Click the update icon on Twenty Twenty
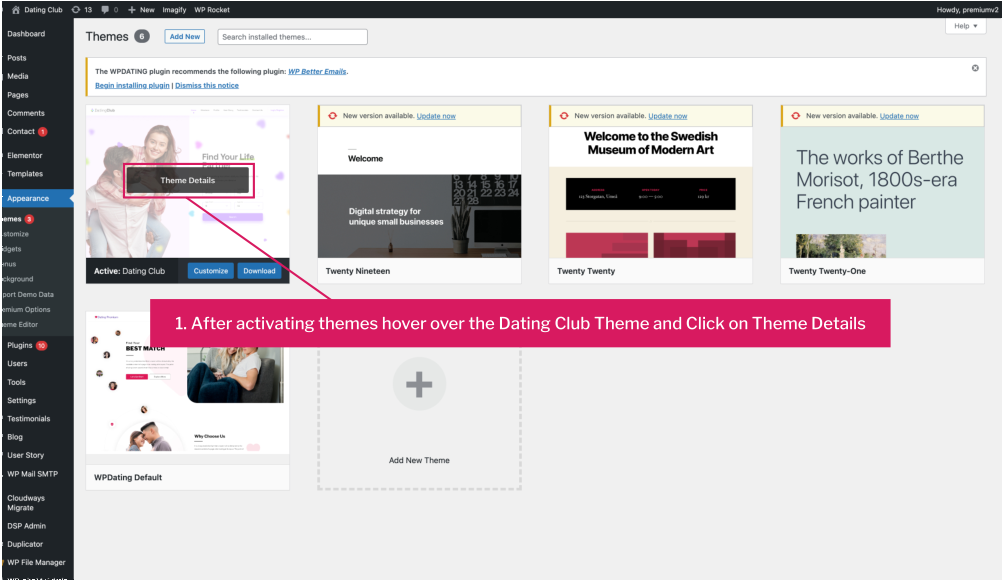The height and width of the screenshot is (584, 1005). click(564, 116)
